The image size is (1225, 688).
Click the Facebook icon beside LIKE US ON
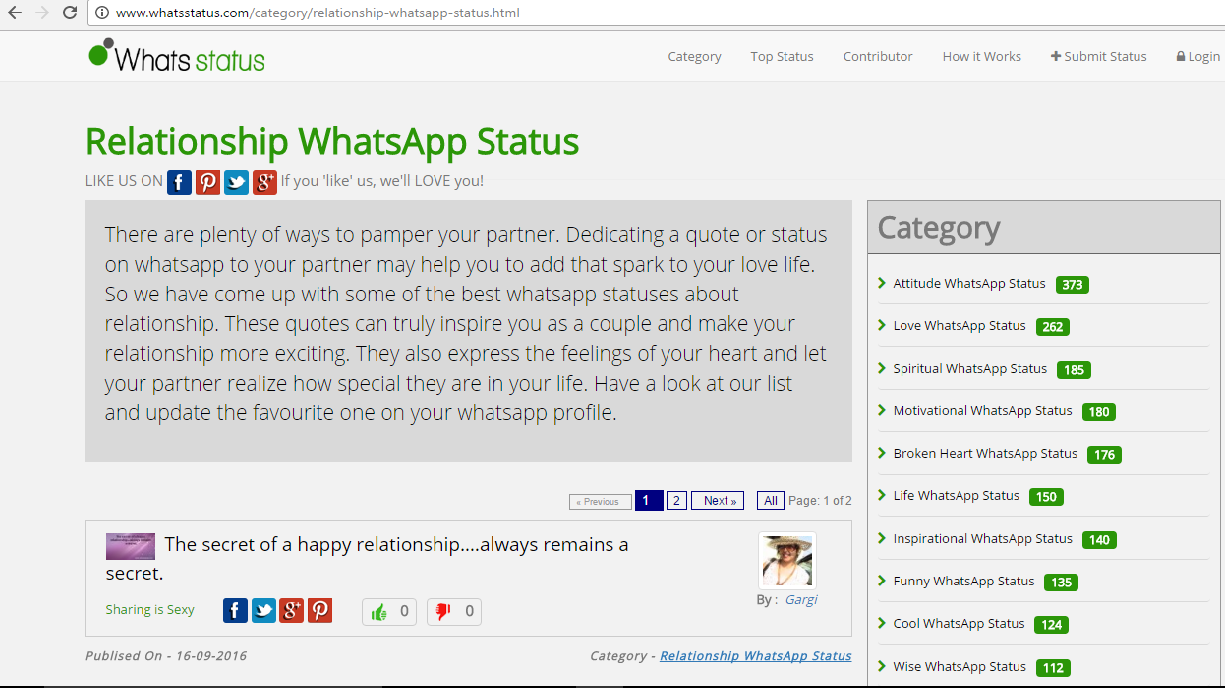tap(179, 182)
